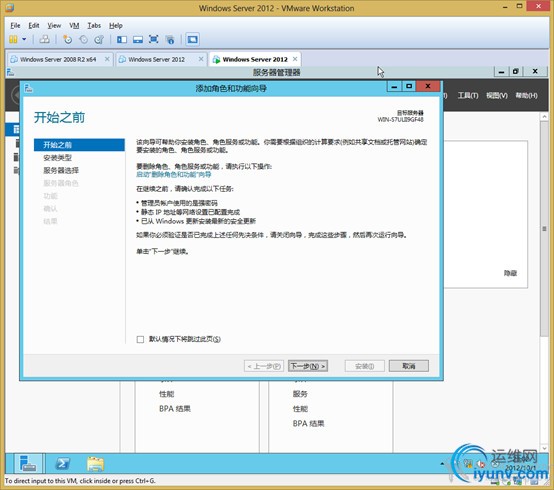
Task: Close the active Windows Server 2012 tab
Action: pyautogui.click(x=295, y=59)
